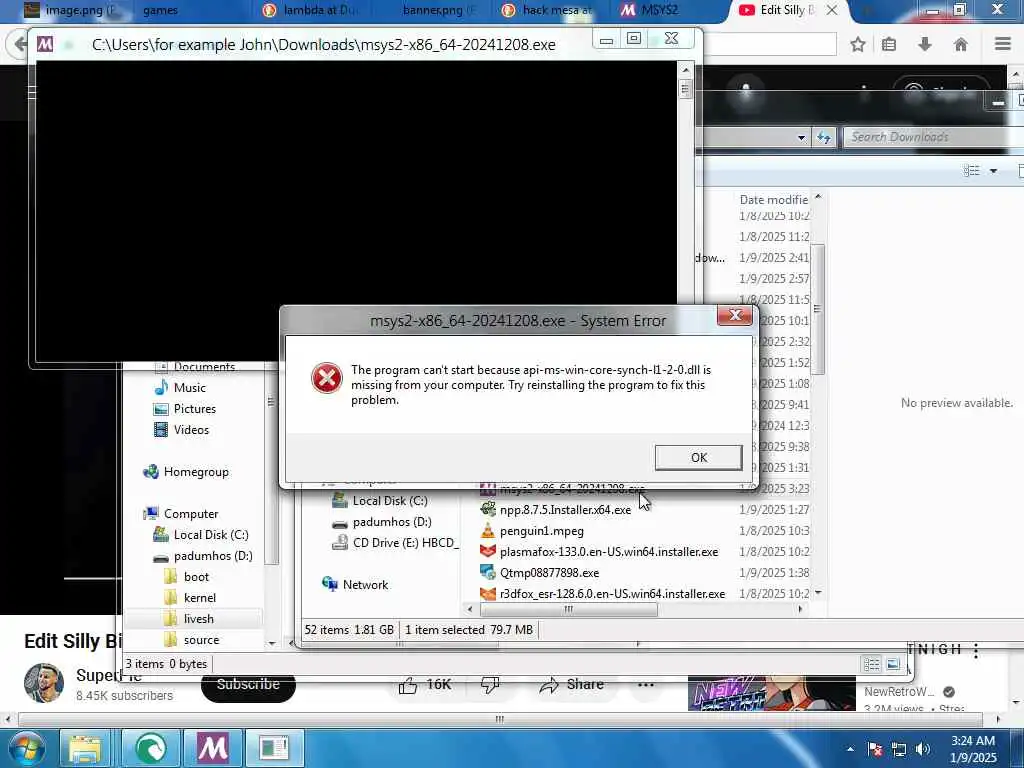Click the red error icon in the dialog

327,378
